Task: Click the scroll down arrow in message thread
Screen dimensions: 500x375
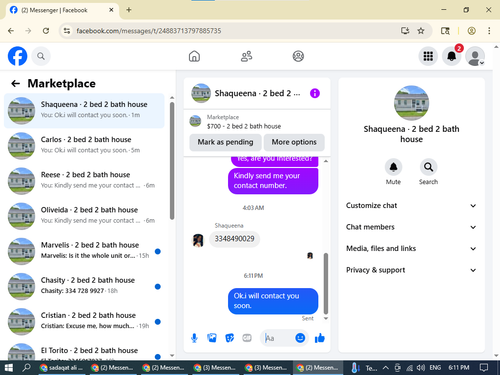Action: [326, 319]
